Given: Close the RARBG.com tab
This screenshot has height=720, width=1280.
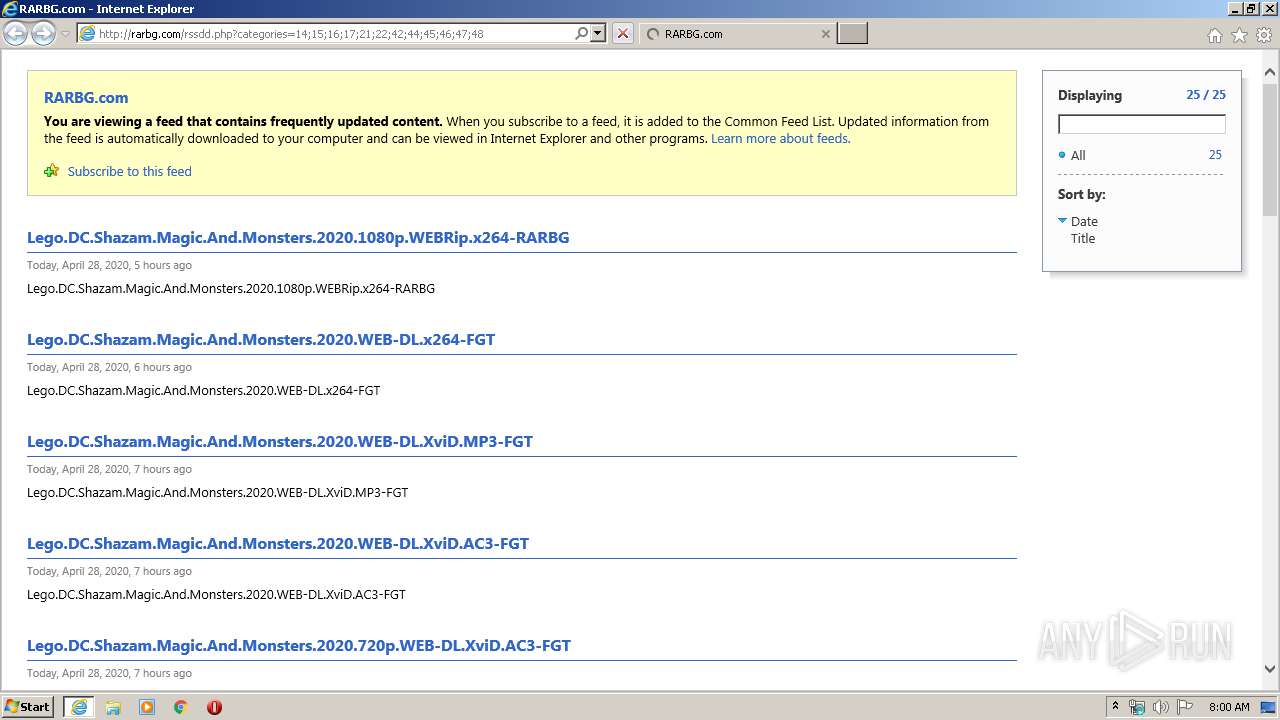Looking at the screenshot, I should click(825, 34).
